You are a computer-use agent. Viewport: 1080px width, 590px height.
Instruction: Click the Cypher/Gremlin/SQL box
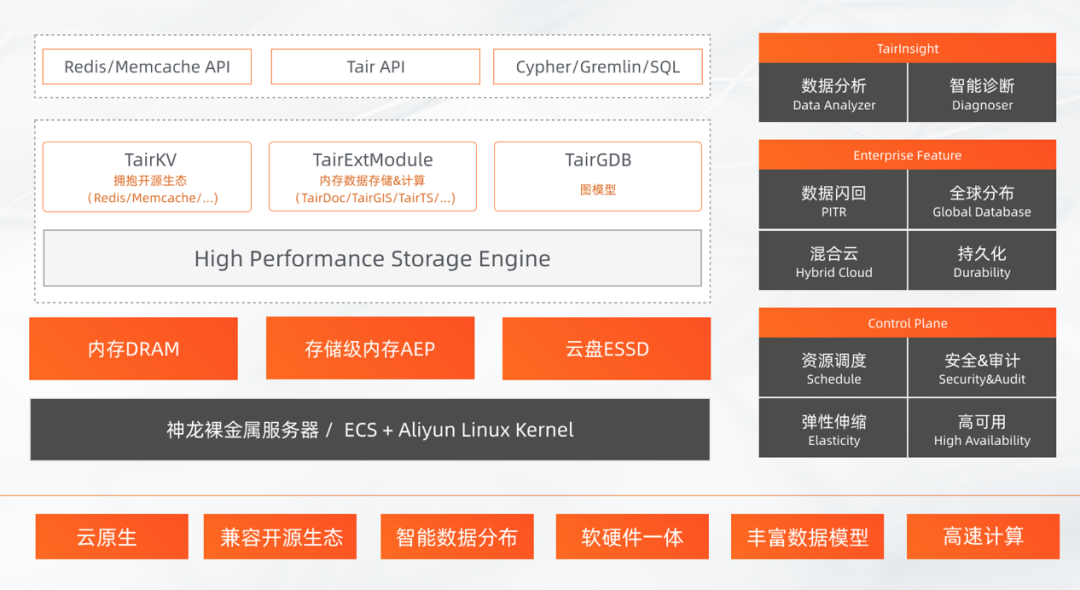tap(597, 67)
